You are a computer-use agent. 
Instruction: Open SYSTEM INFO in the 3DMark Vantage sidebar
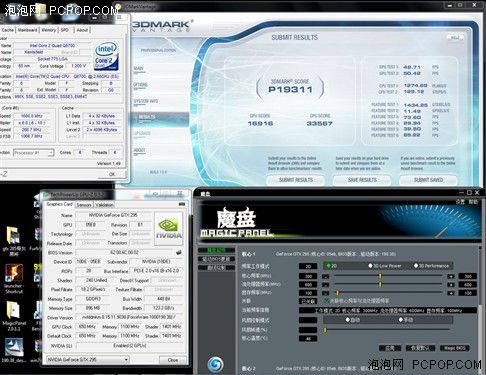[x=146, y=101]
